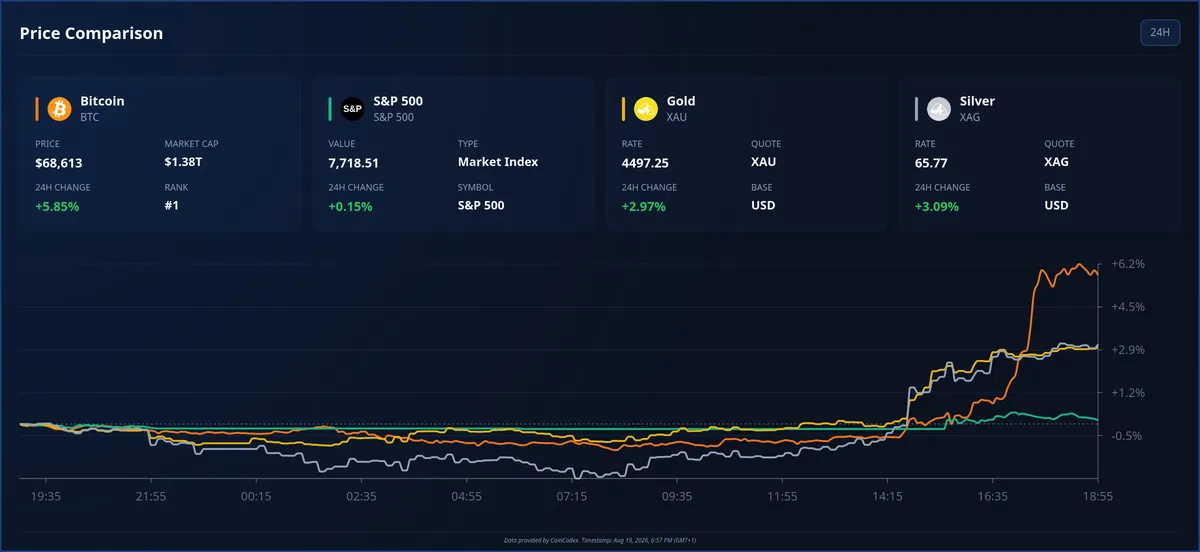
Task: Click the XAU quote value
Action: [x=765, y=162]
